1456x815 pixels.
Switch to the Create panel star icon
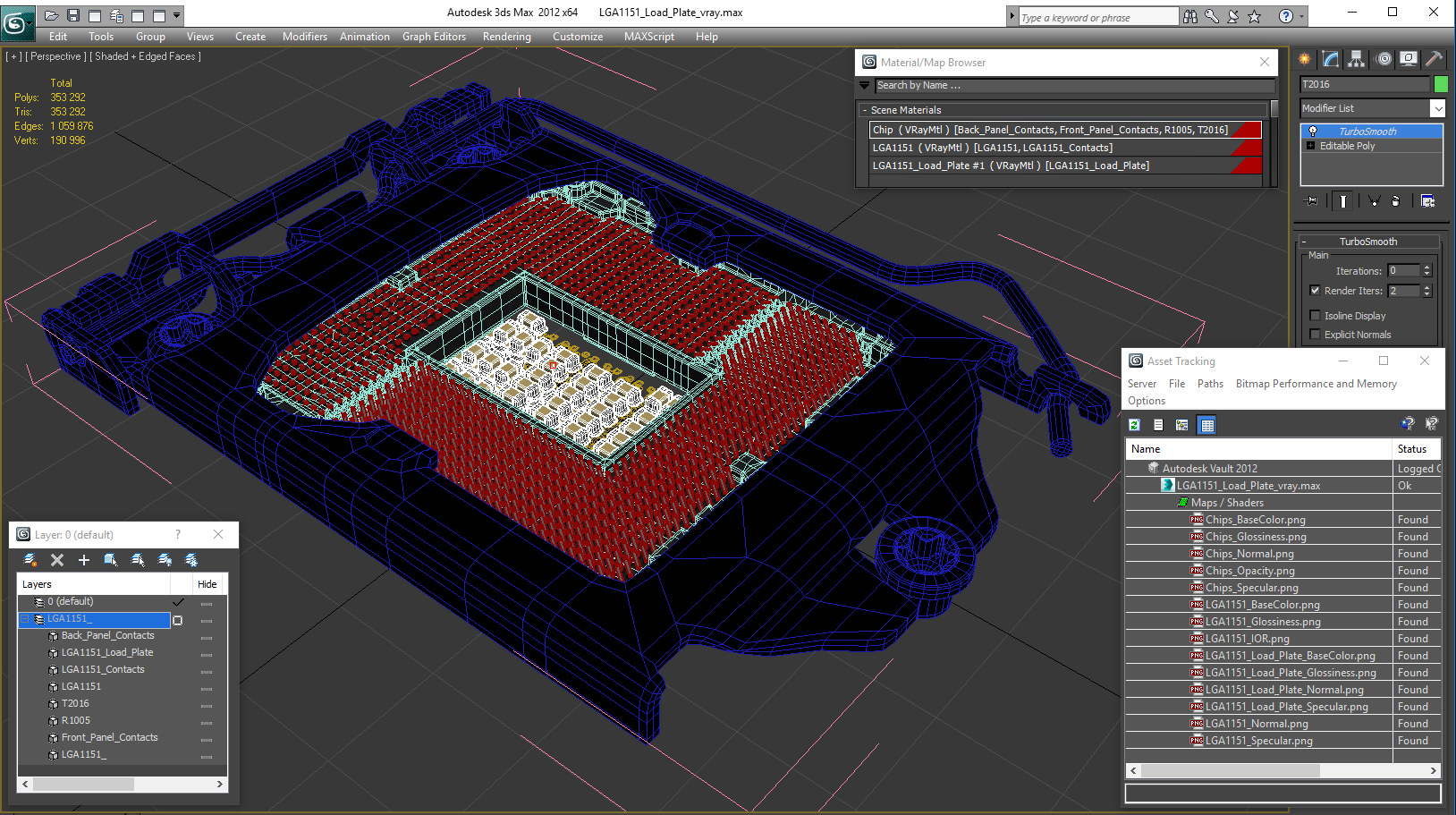pyautogui.click(x=1305, y=59)
